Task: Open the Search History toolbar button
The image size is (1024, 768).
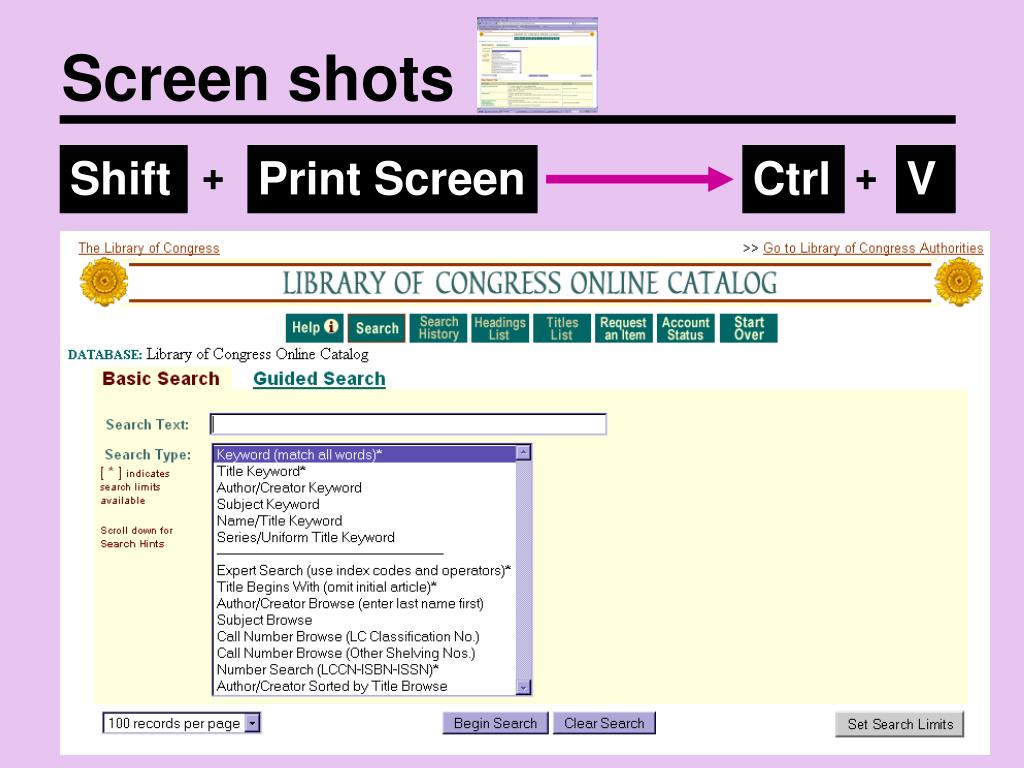Action: pos(438,328)
